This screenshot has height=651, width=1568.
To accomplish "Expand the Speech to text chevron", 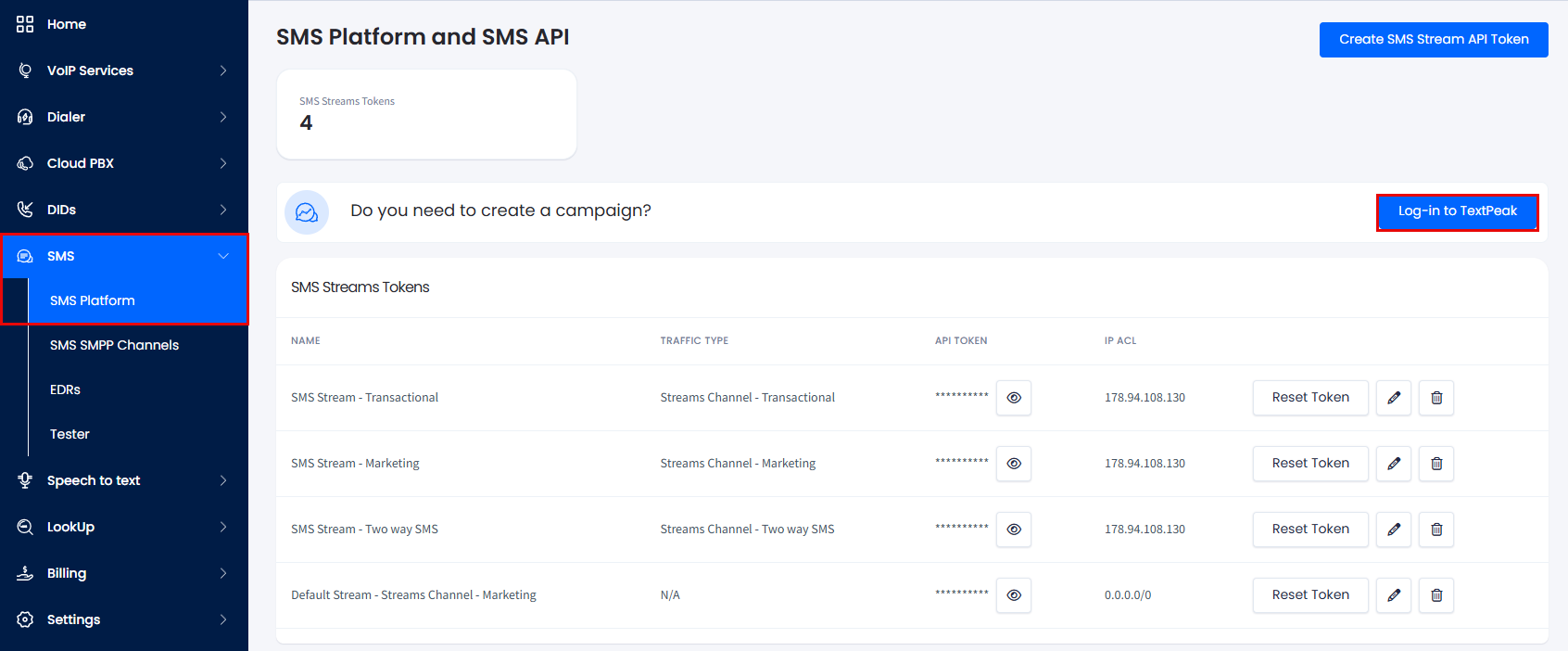I will point(223,480).
